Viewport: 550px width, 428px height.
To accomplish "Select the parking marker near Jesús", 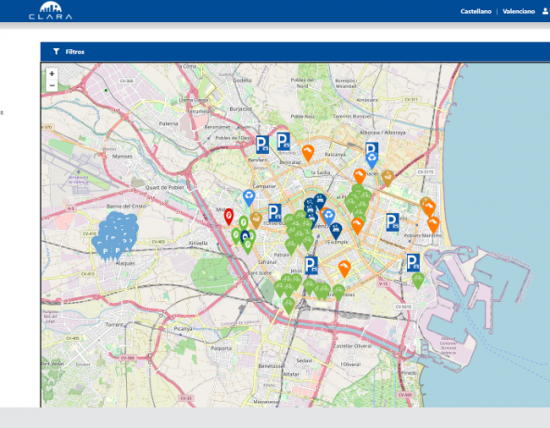I will click(311, 265).
